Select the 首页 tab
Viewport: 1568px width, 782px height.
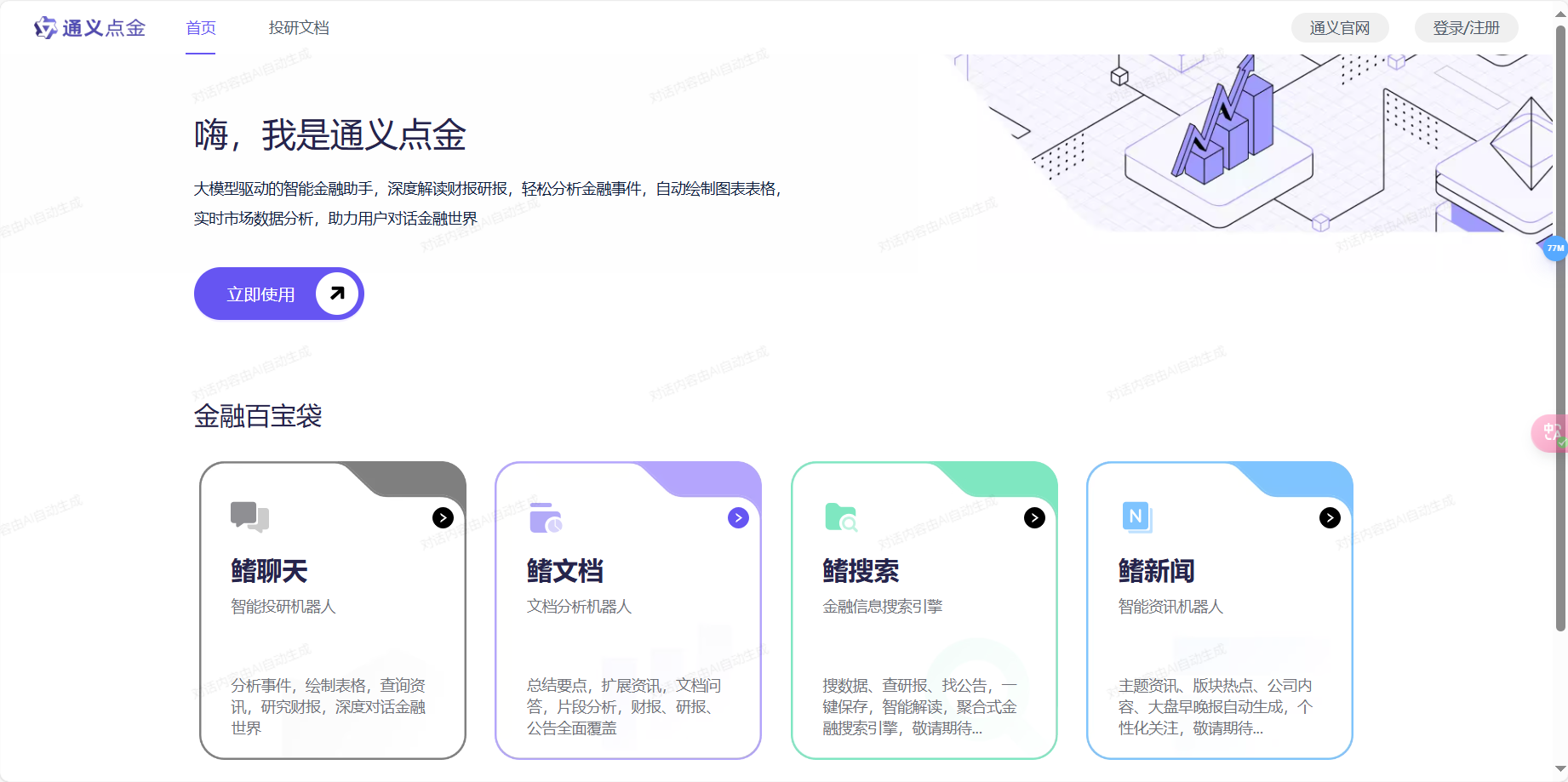point(201,28)
